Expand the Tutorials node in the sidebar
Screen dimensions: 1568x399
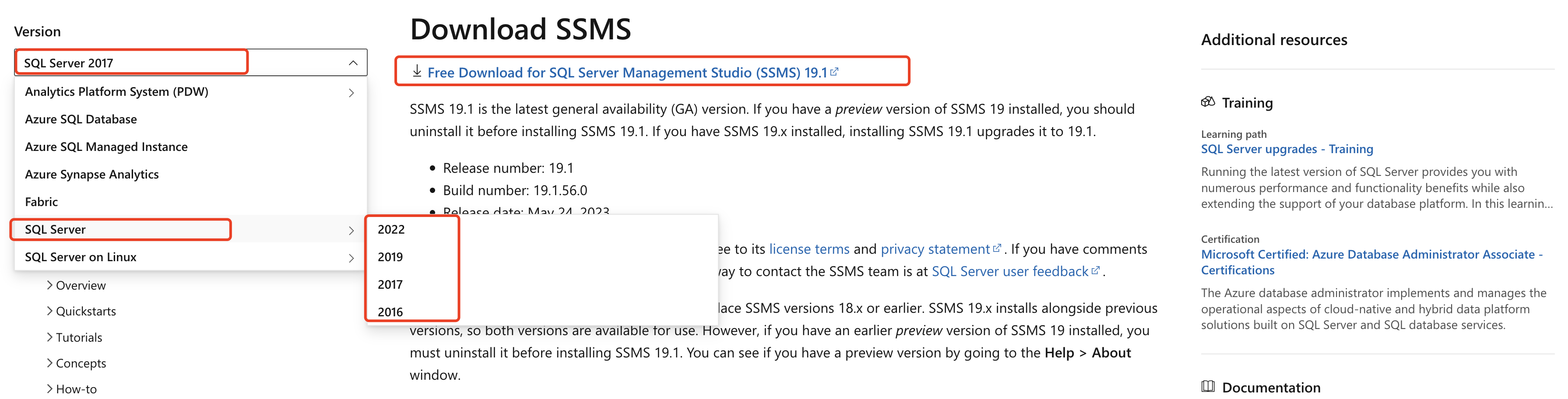click(x=50, y=338)
